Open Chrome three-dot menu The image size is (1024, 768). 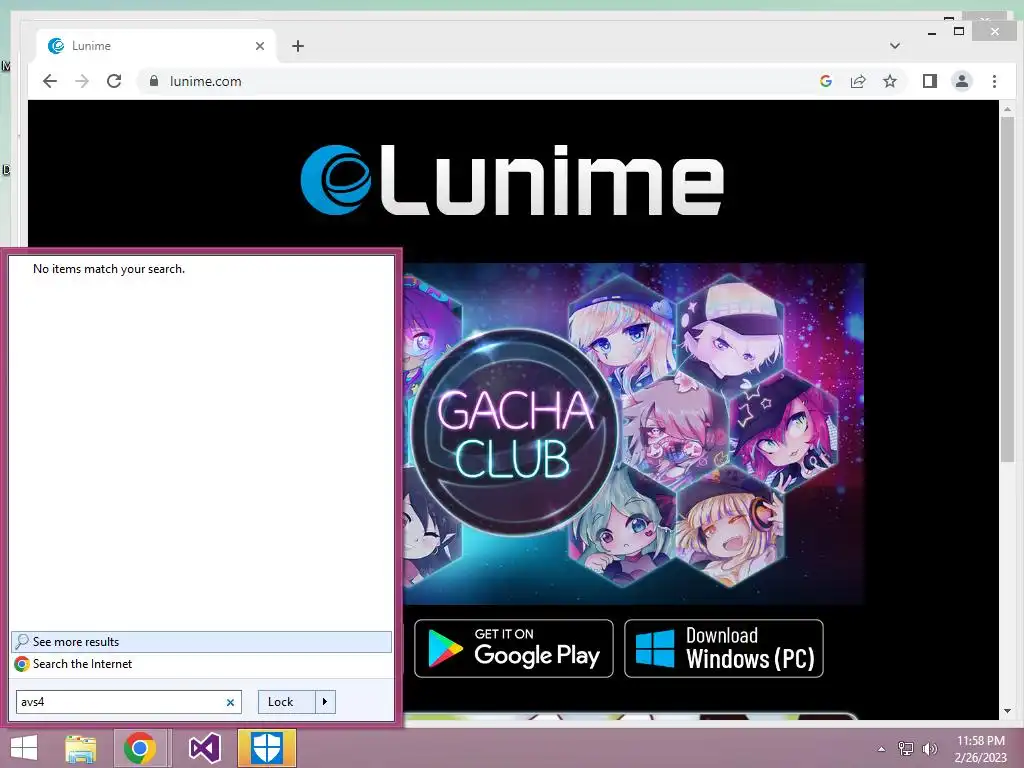(x=994, y=81)
